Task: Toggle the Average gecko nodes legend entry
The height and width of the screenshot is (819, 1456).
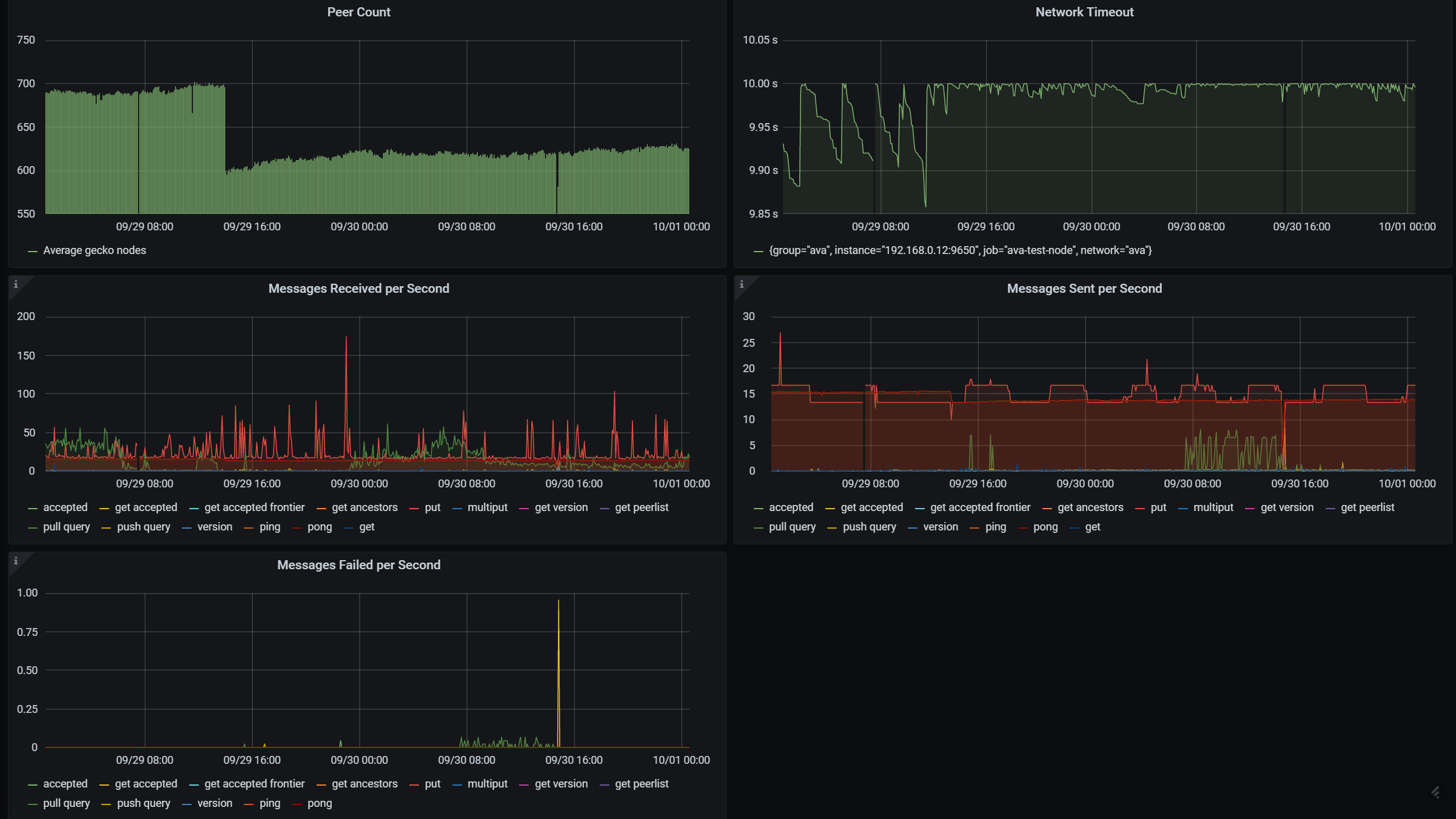Action: pos(93,250)
